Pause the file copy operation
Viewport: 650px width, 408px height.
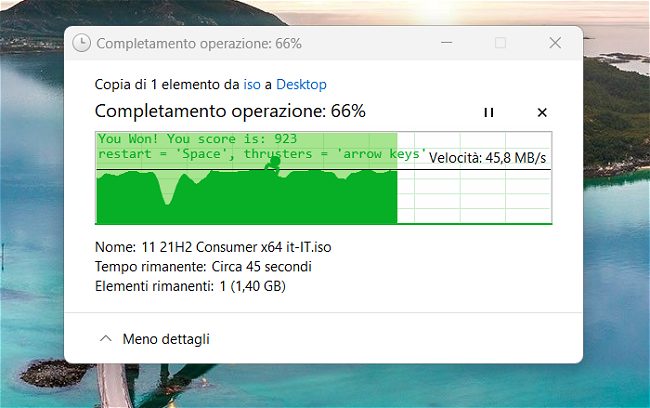click(489, 112)
